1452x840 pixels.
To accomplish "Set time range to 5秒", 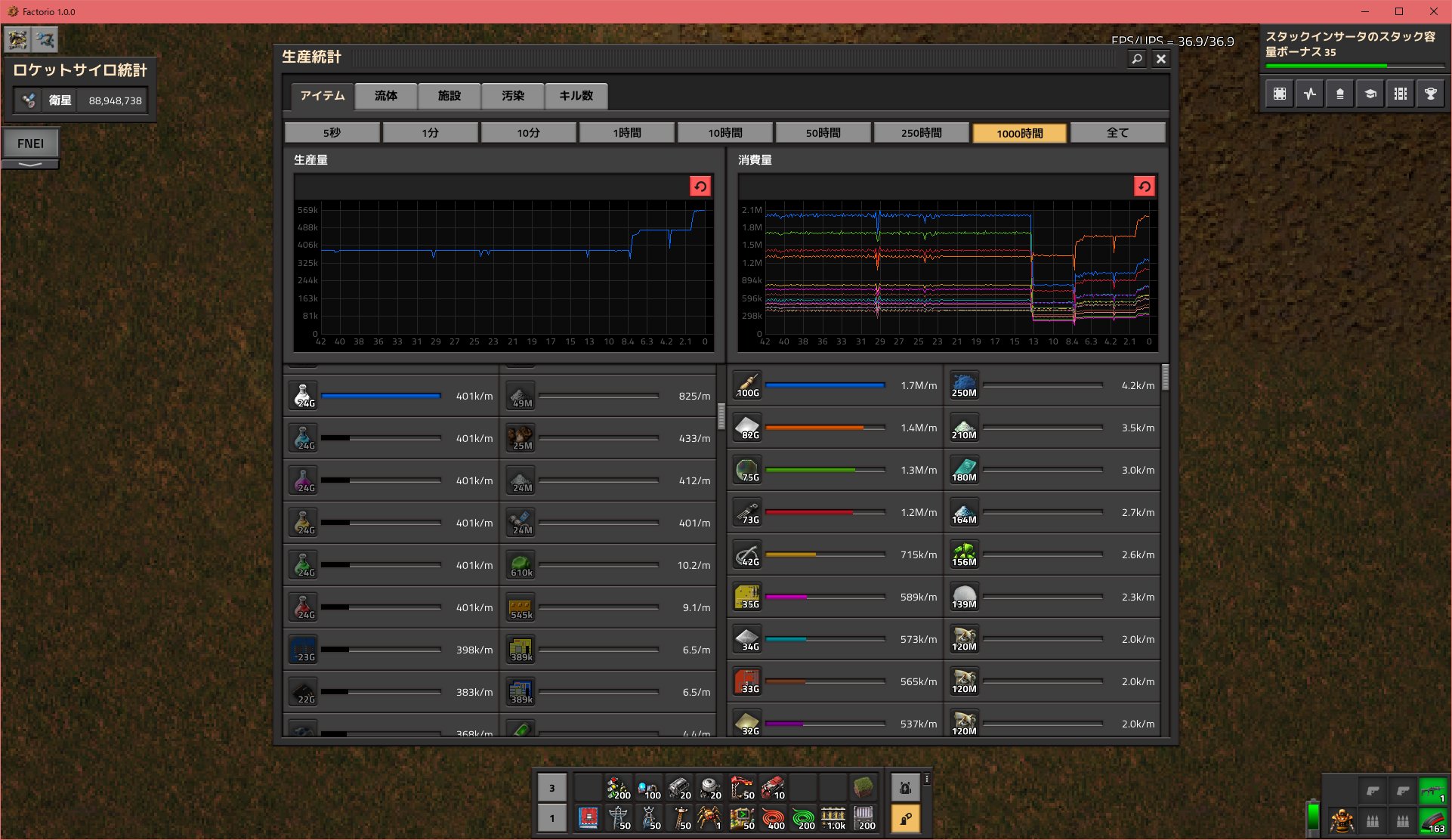I will tap(332, 133).
